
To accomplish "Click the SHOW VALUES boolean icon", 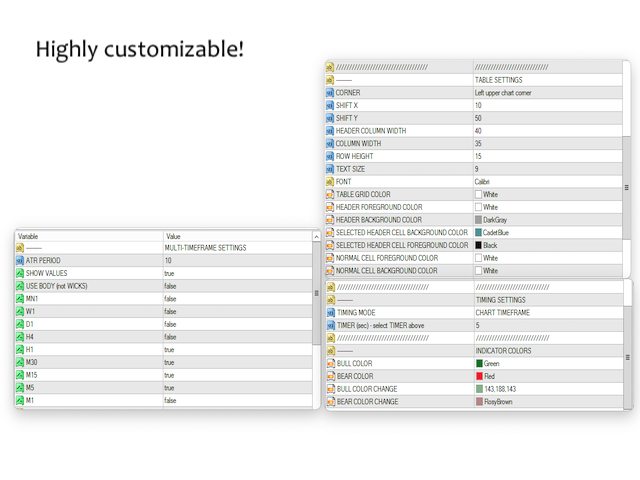I will coord(20,273).
